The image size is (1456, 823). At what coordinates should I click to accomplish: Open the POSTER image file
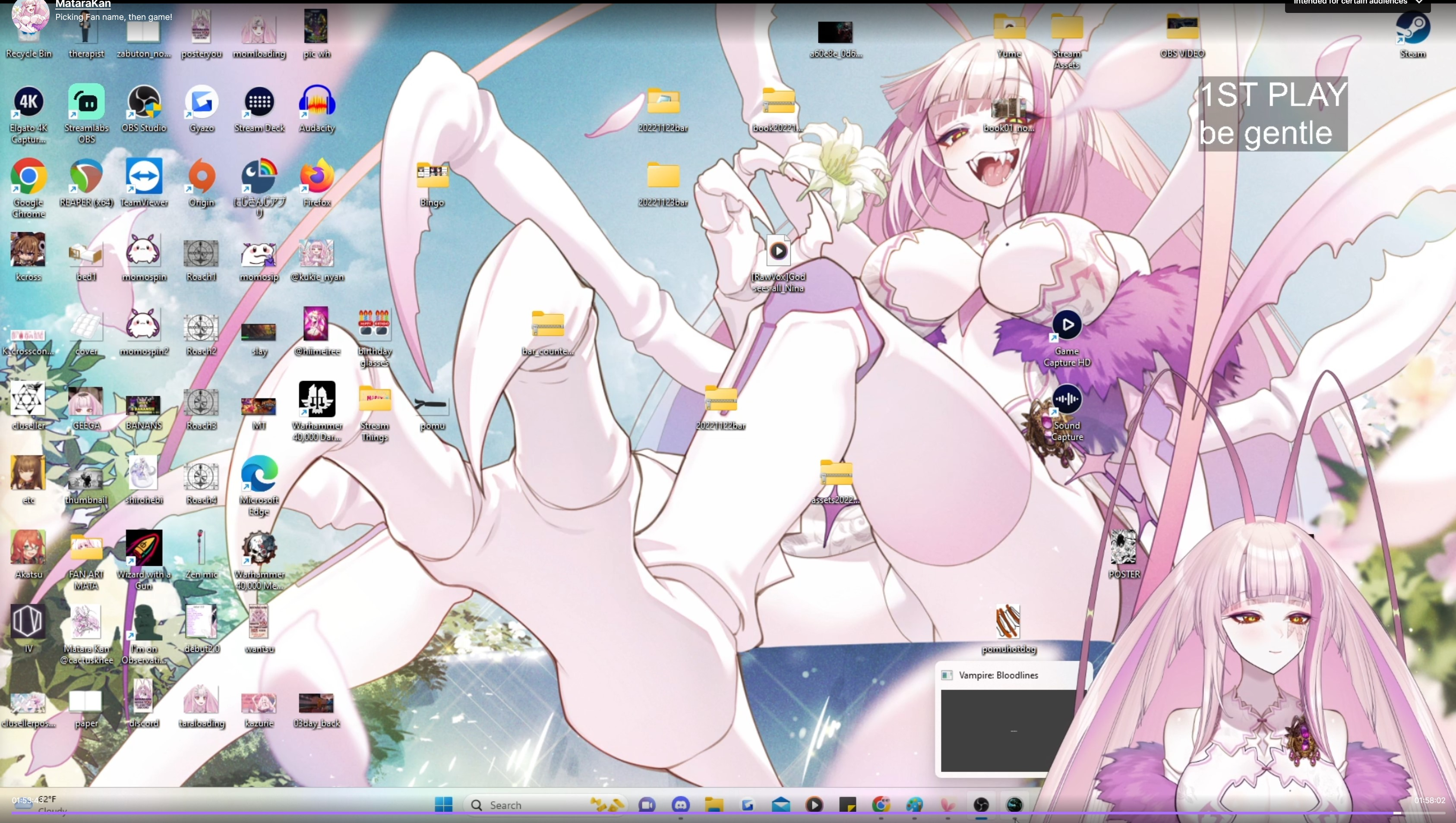[1124, 554]
